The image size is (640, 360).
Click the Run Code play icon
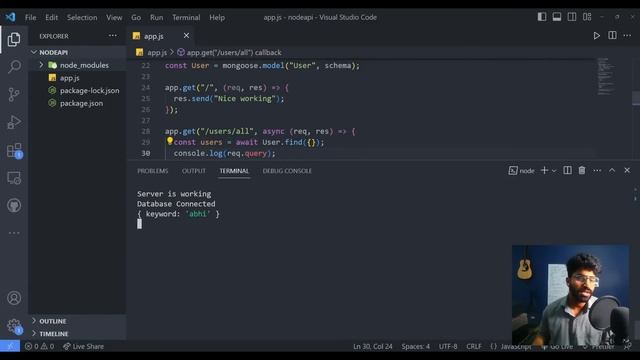click(596, 36)
